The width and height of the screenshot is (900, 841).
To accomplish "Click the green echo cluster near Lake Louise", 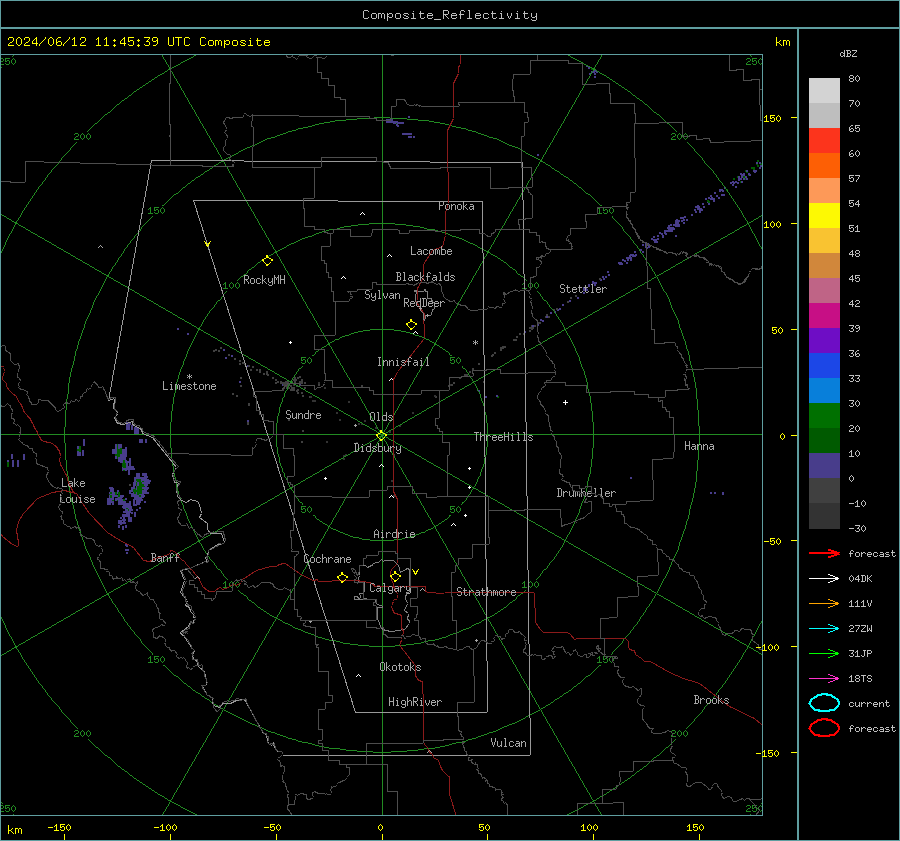I will click(x=139, y=487).
